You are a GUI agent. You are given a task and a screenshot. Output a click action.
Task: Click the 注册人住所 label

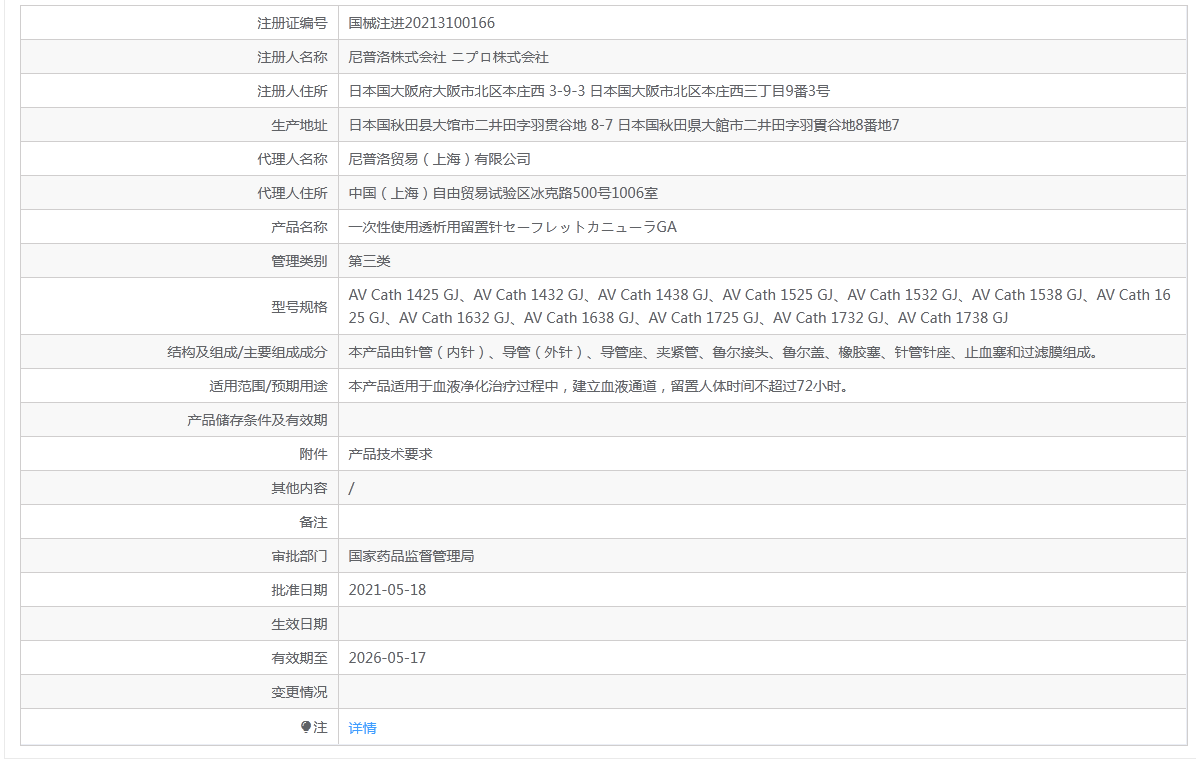point(292,92)
